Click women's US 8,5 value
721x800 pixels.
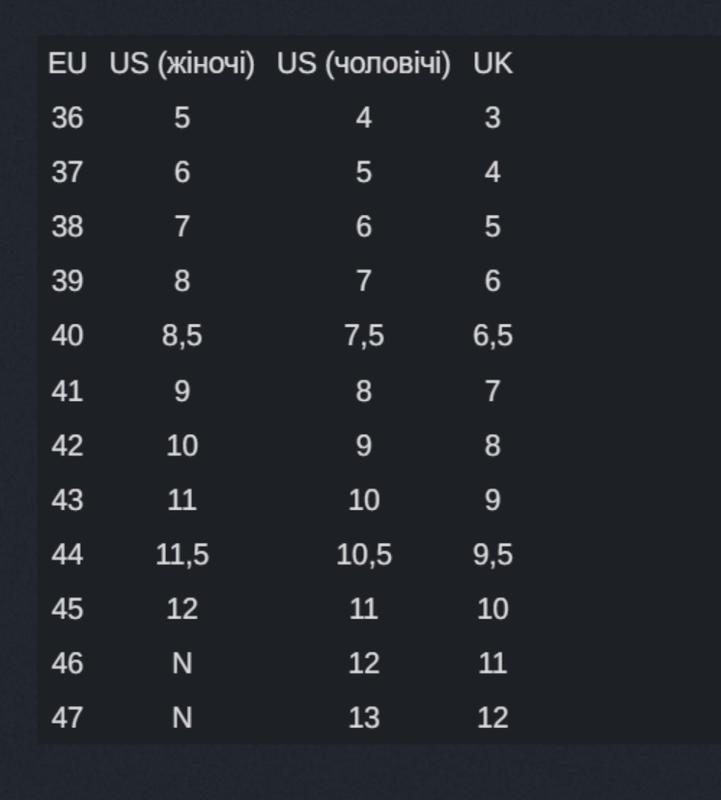[x=182, y=336]
